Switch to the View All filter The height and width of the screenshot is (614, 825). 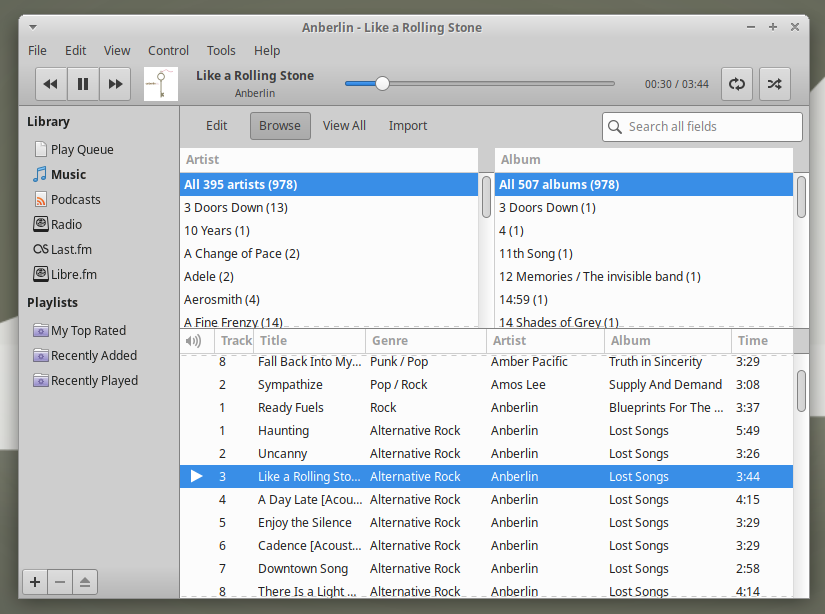coord(344,126)
